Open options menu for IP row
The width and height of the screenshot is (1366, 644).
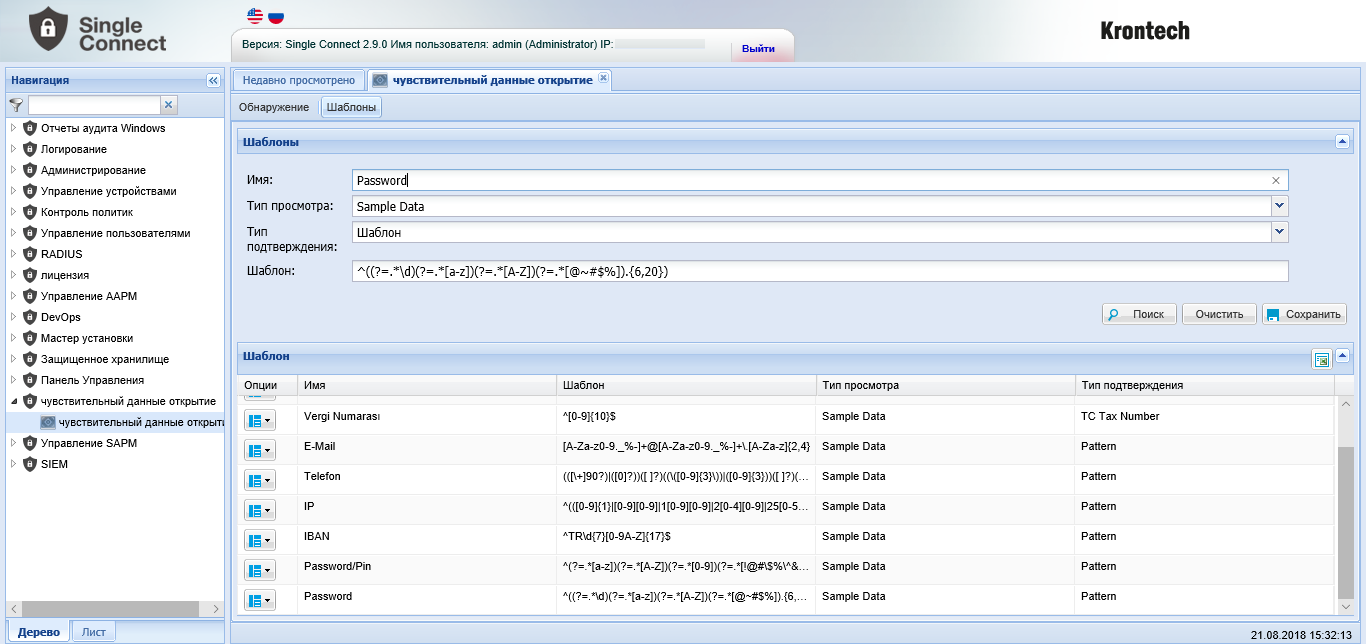point(259,511)
